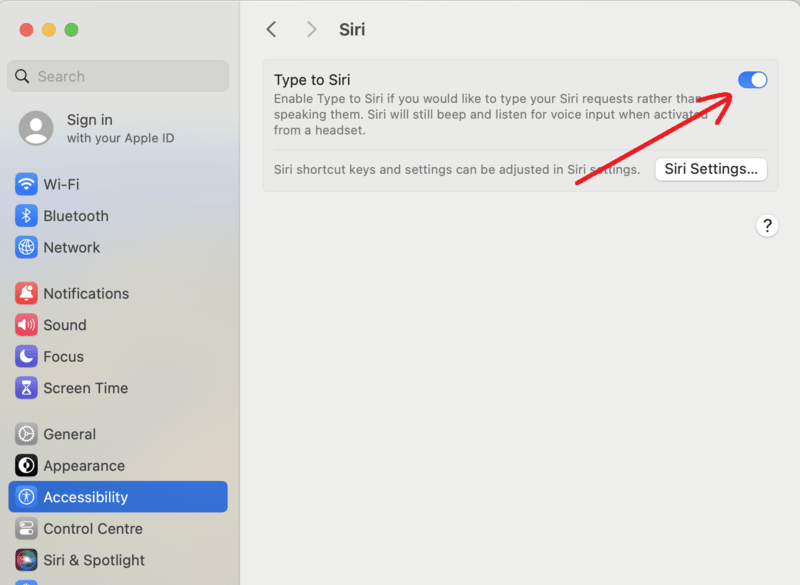Zoom the window with green button
This screenshot has width=800, height=585.
(71, 30)
